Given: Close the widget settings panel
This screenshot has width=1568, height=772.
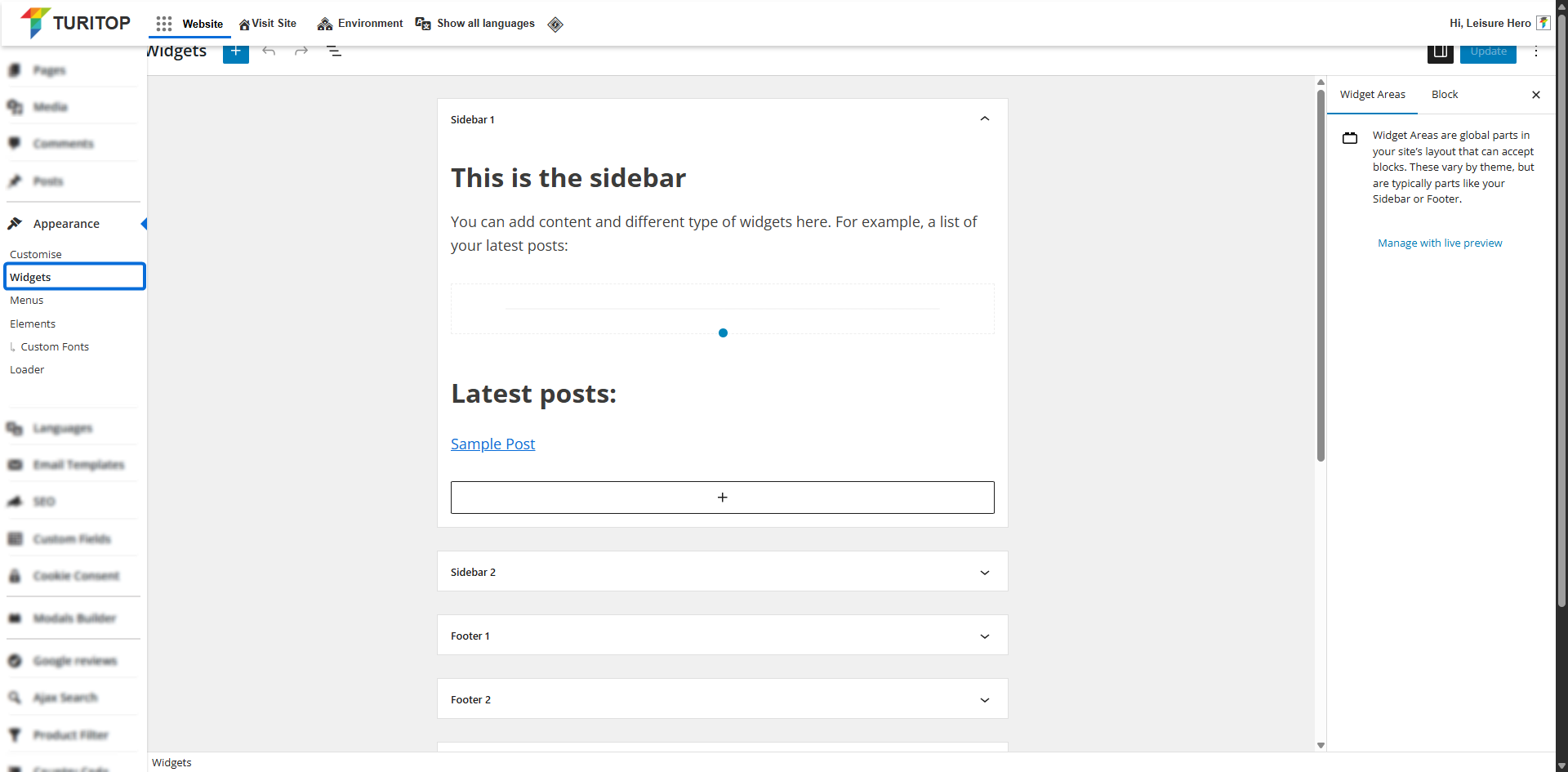Looking at the screenshot, I should point(1536,95).
